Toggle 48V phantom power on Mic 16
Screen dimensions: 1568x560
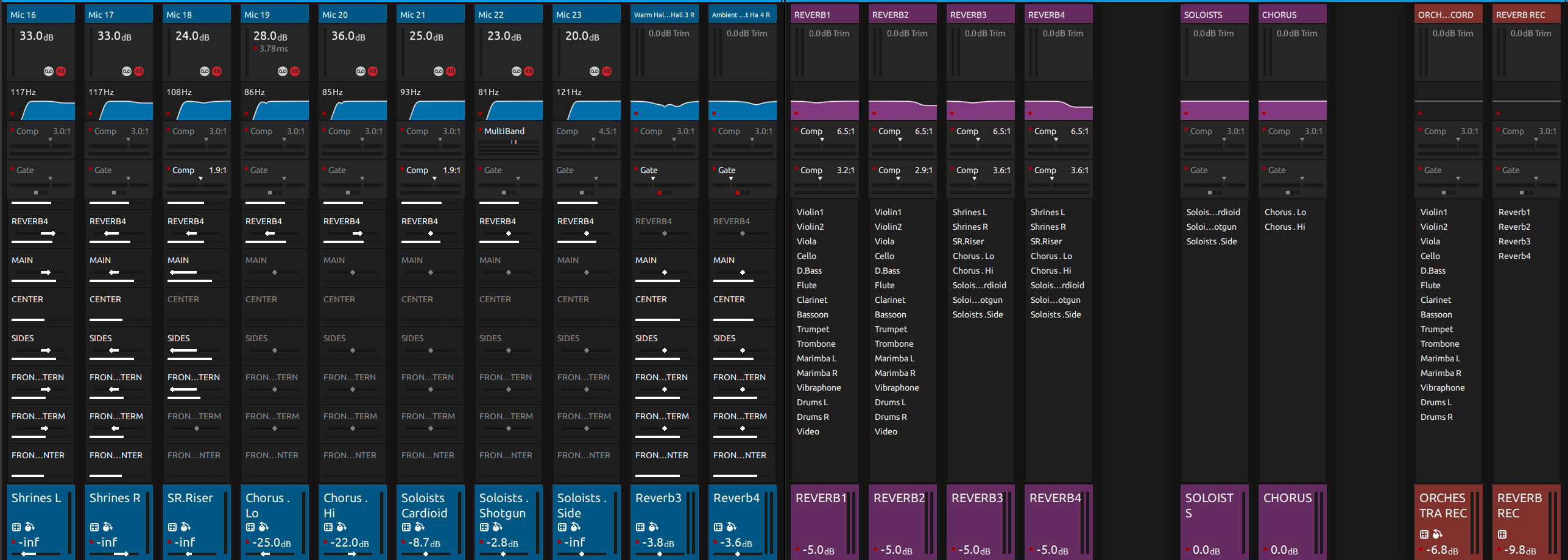61,71
